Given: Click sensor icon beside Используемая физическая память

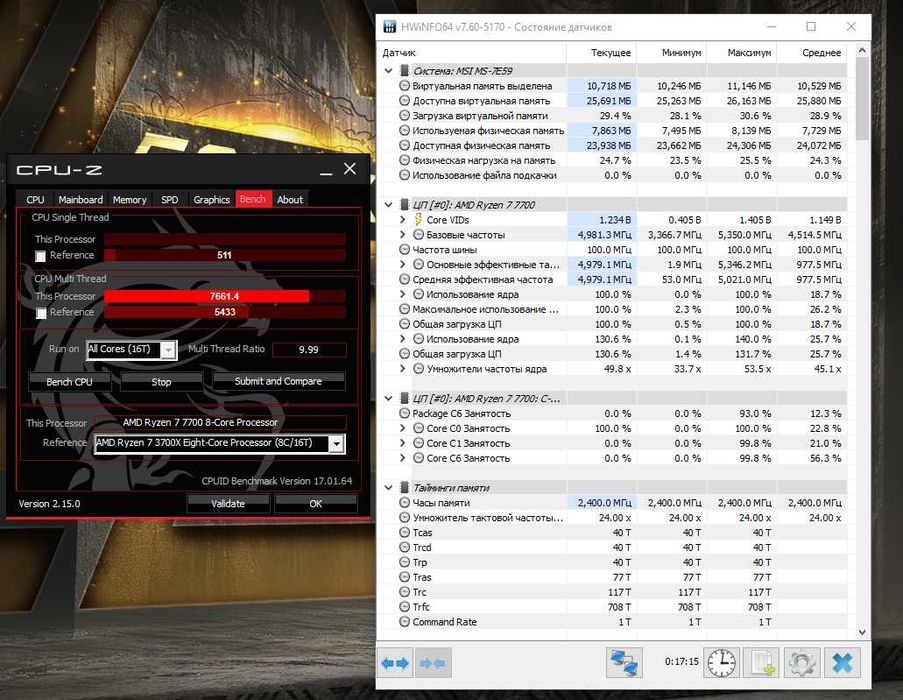Looking at the screenshot, I should coord(405,131).
